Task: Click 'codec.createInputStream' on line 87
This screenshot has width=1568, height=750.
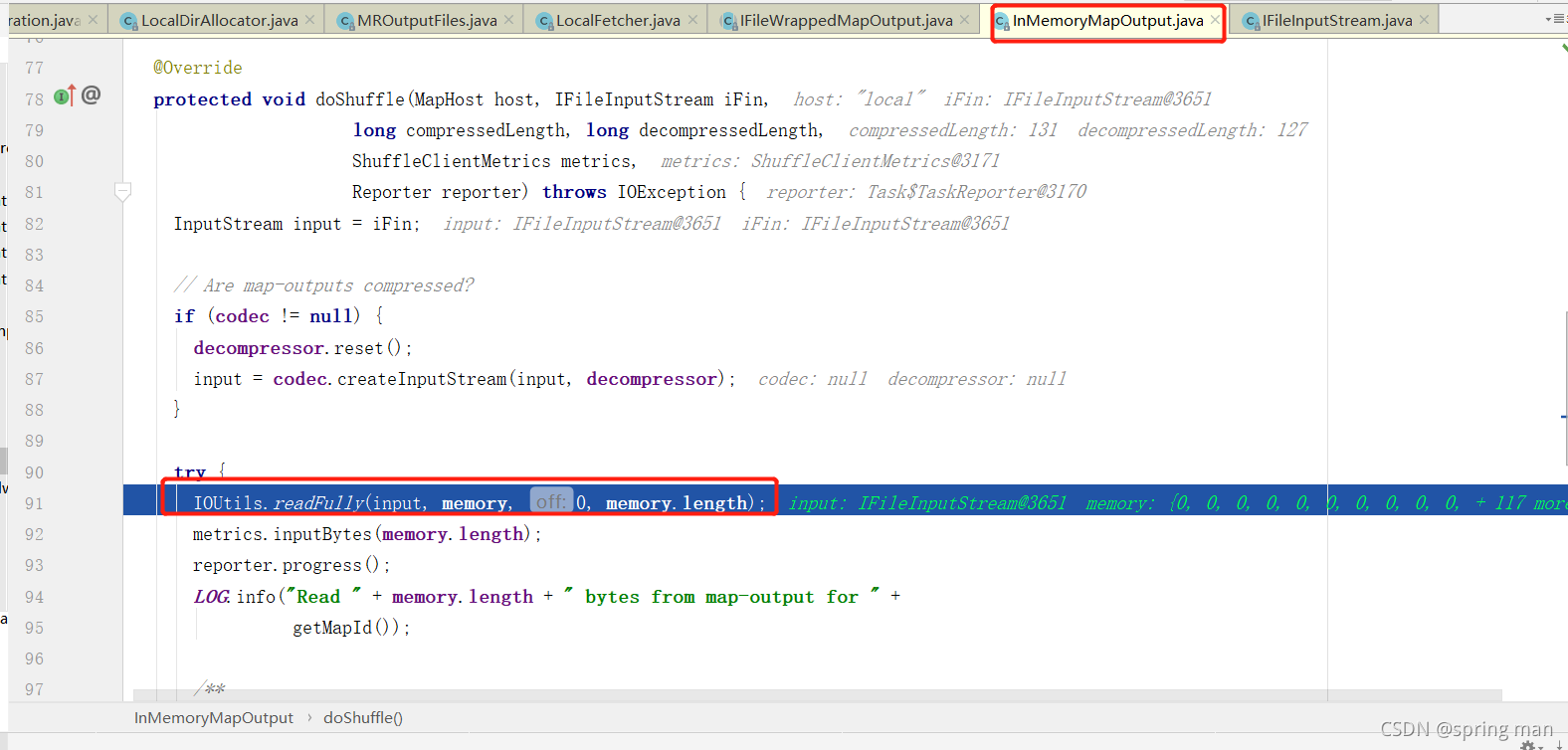Action: (390, 379)
